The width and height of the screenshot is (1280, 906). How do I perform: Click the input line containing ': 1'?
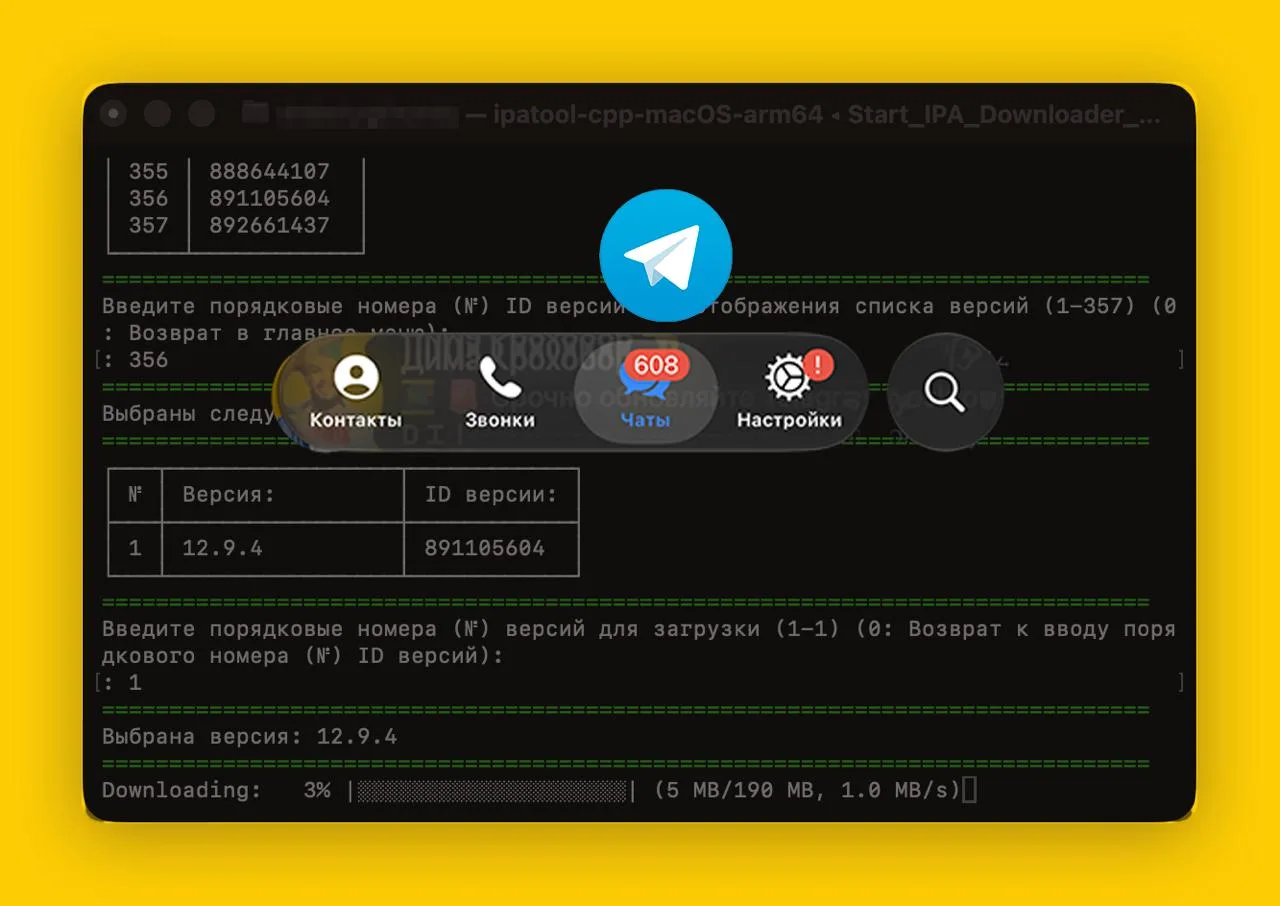point(639,683)
